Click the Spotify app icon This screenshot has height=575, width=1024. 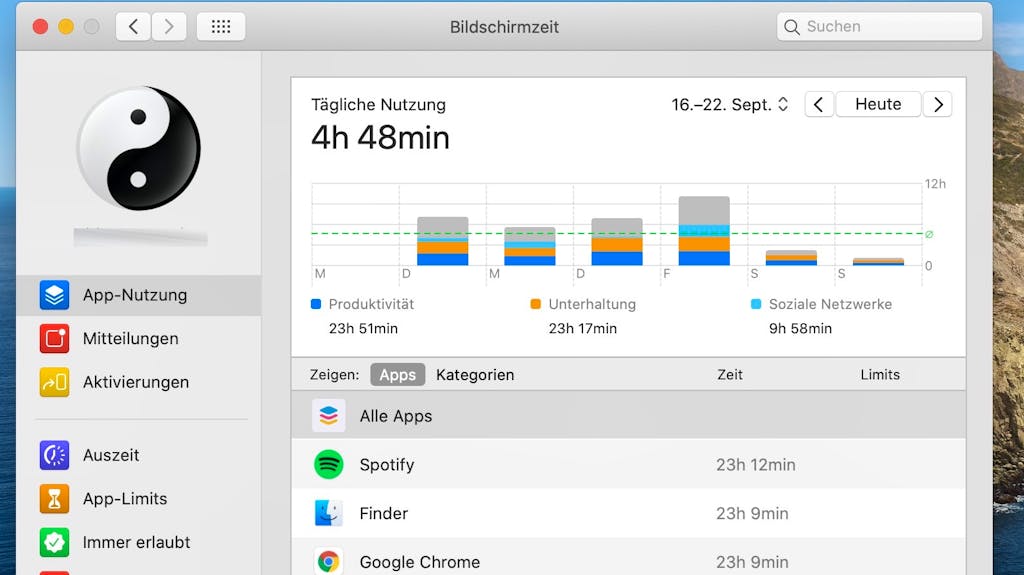328,465
